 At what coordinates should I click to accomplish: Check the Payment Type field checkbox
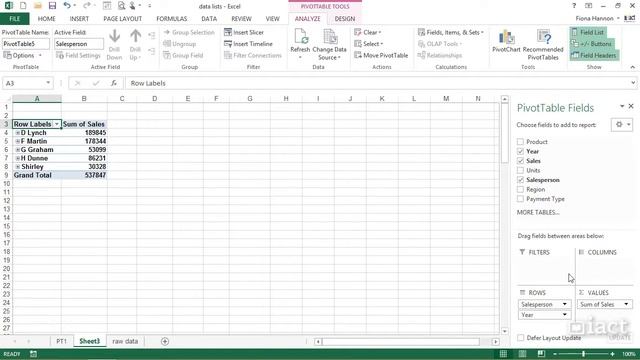tap(520, 199)
